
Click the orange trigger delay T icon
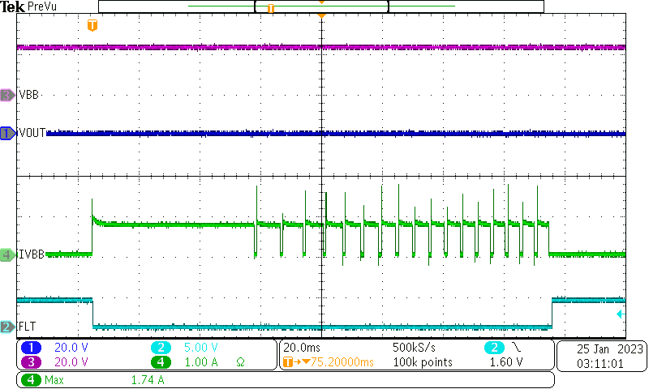pyautogui.click(x=288, y=363)
